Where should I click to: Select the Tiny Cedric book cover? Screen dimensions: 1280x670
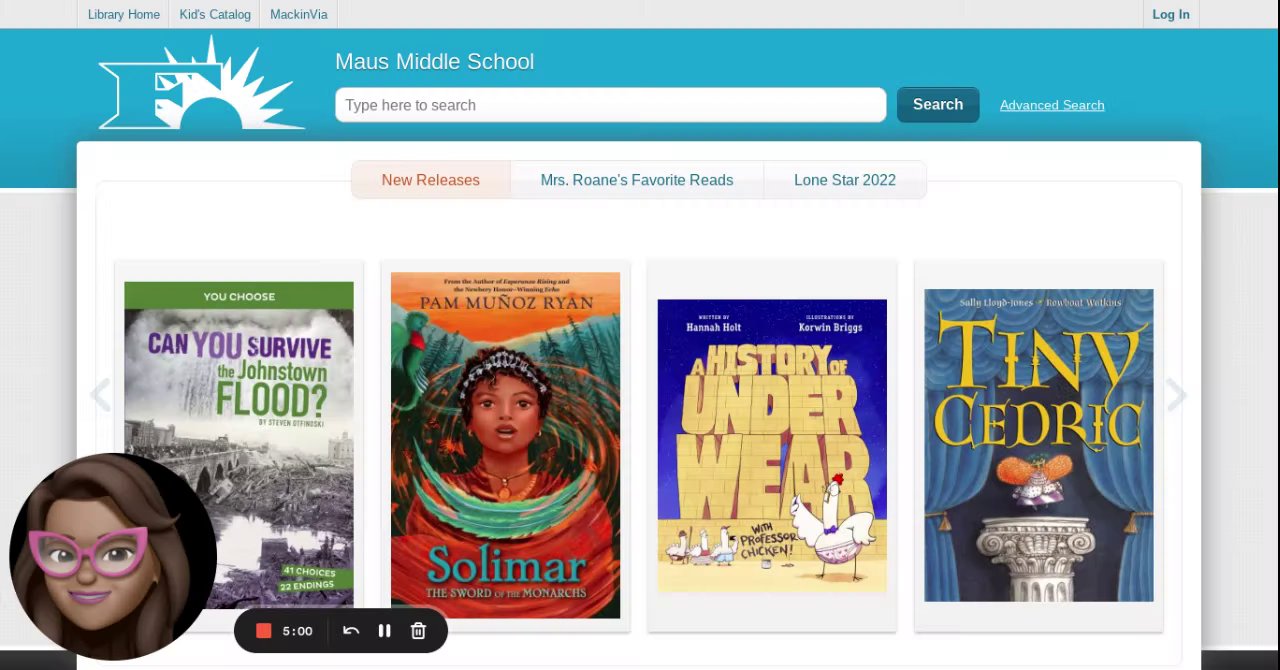click(x=1039, y=445)
